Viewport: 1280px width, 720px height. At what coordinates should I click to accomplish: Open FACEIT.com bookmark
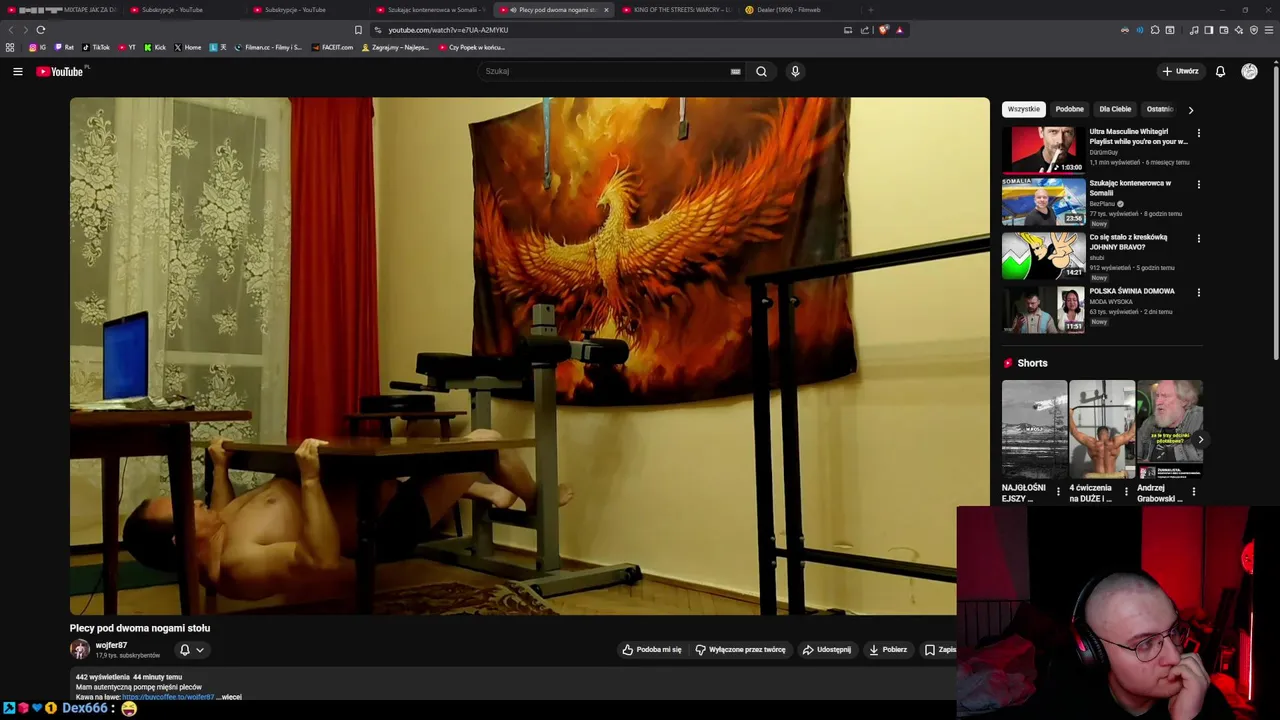[332, 47]
